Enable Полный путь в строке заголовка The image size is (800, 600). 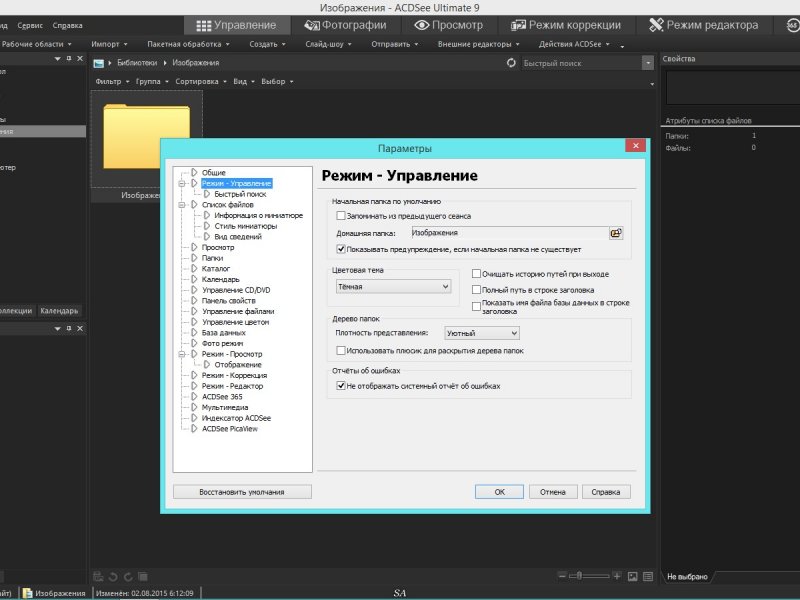(x=476, y=290)
